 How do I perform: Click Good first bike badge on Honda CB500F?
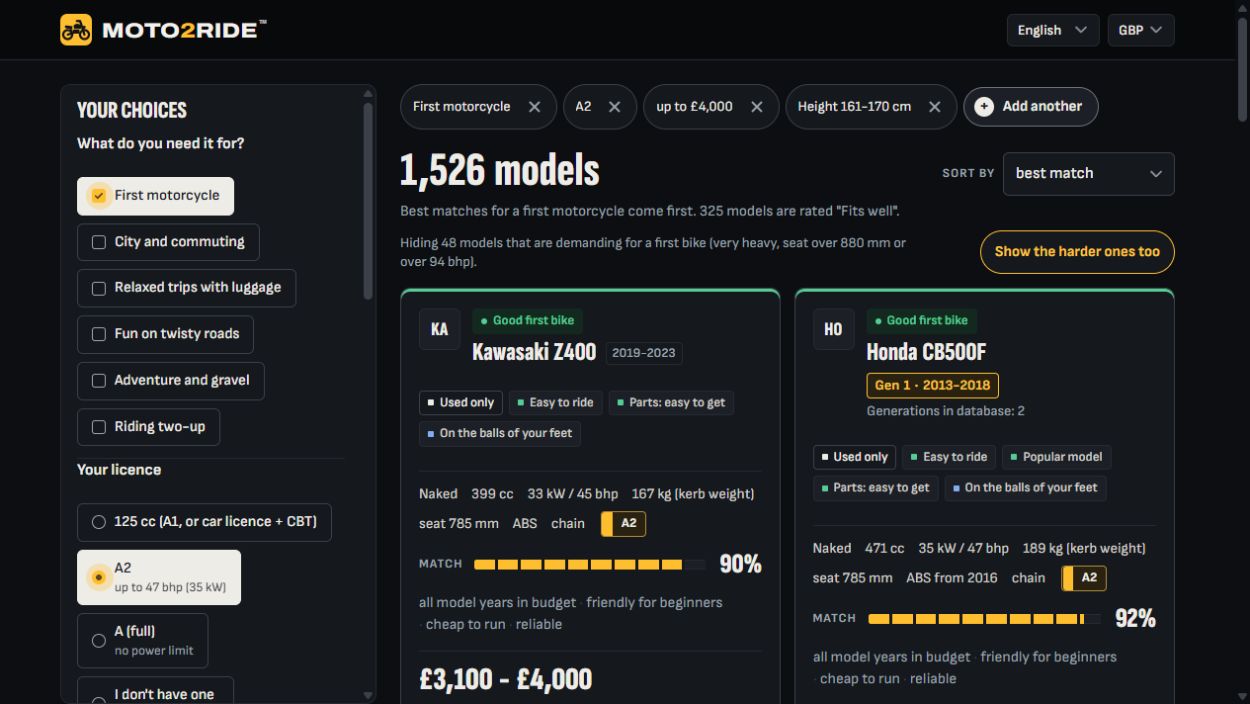click(x=922, y=320)
